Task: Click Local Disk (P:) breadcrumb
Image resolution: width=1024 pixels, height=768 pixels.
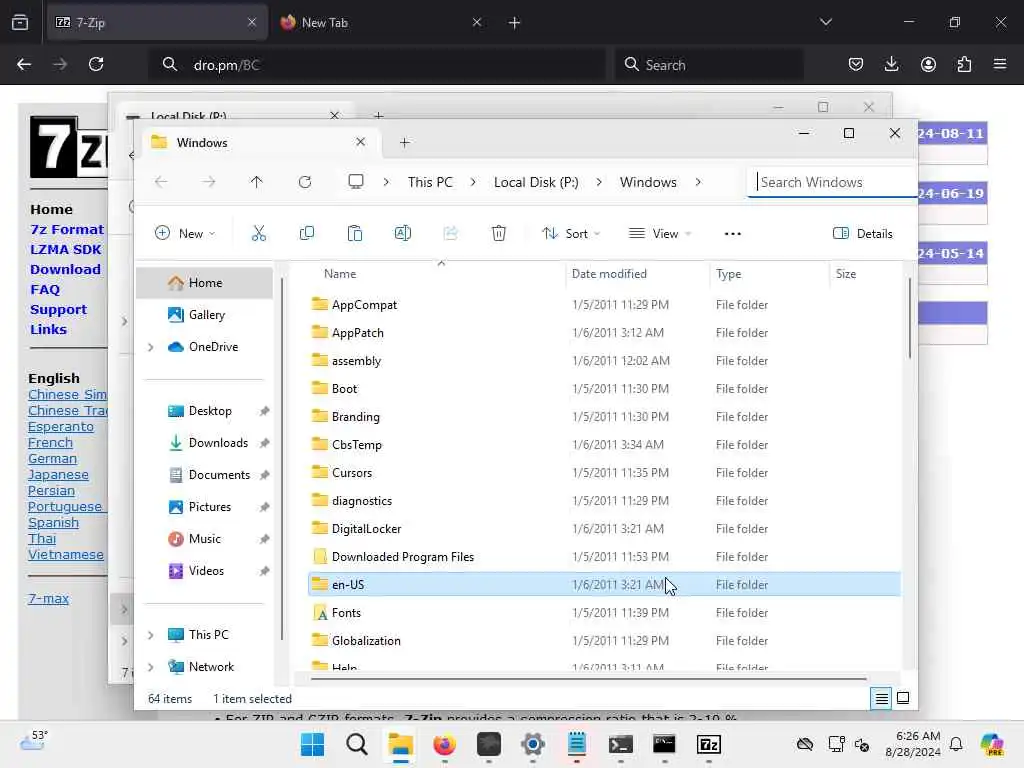Action: click(536, 182)
